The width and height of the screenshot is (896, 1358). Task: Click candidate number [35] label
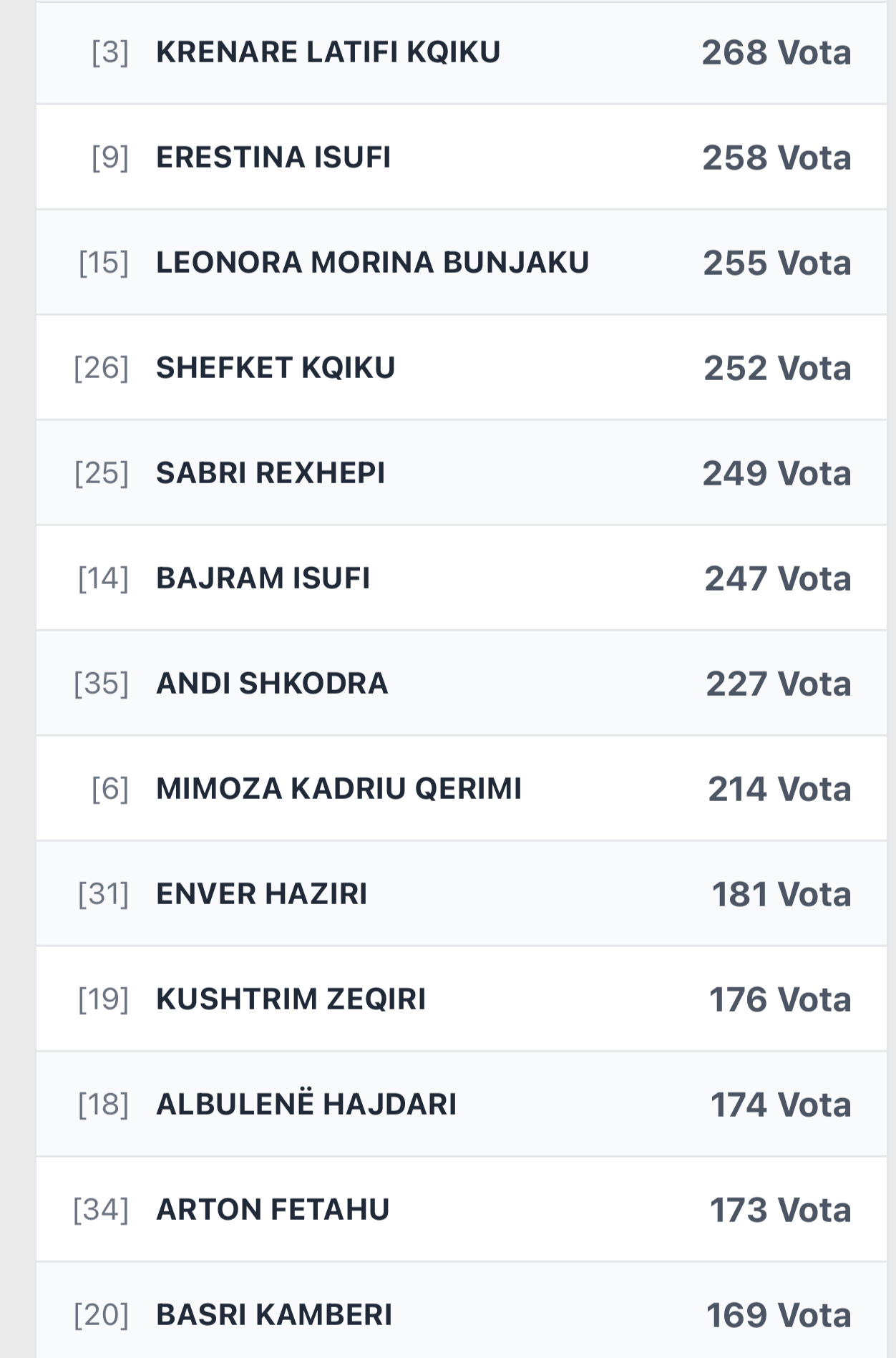102,684
